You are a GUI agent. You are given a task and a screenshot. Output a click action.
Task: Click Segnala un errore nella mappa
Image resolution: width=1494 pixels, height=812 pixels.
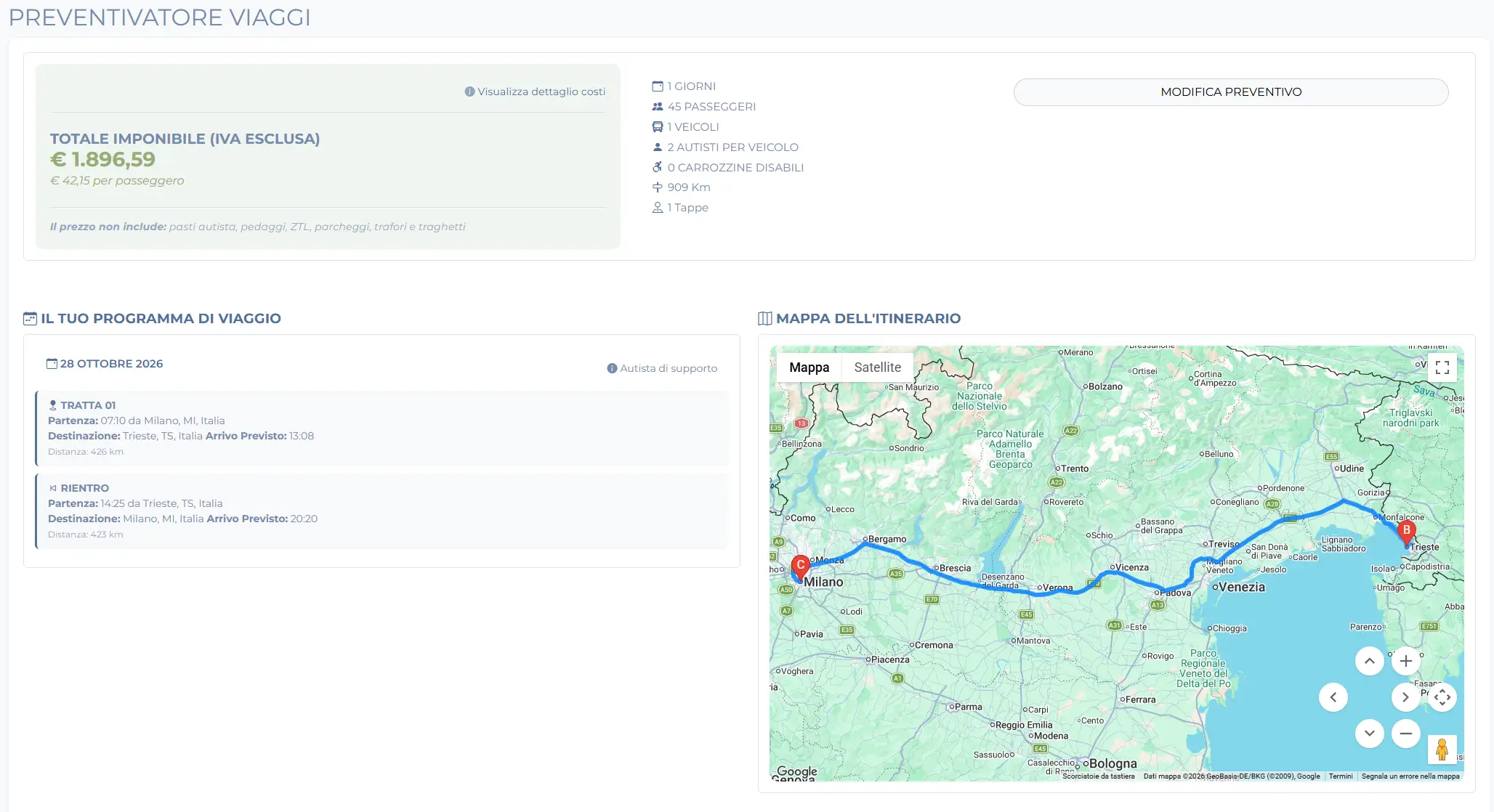click(1410, 776)
